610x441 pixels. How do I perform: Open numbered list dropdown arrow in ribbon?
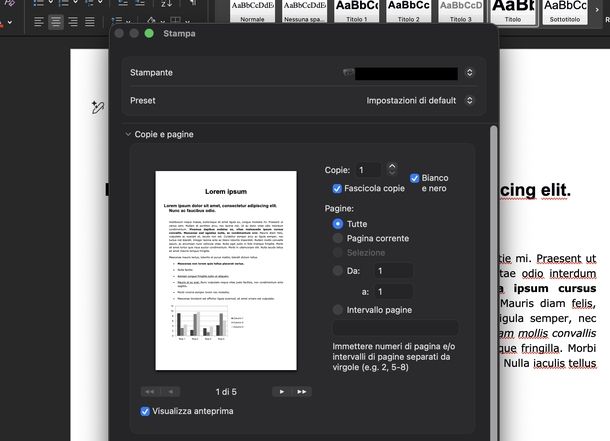76,2
